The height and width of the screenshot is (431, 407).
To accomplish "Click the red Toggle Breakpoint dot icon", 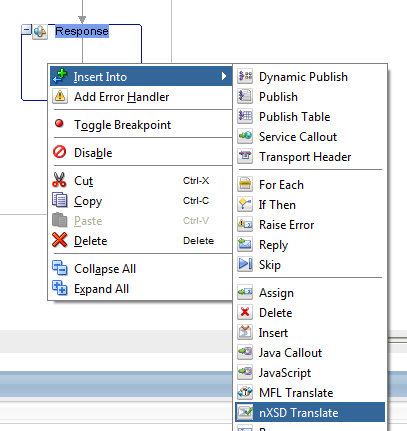I will [x=59, y=124].
